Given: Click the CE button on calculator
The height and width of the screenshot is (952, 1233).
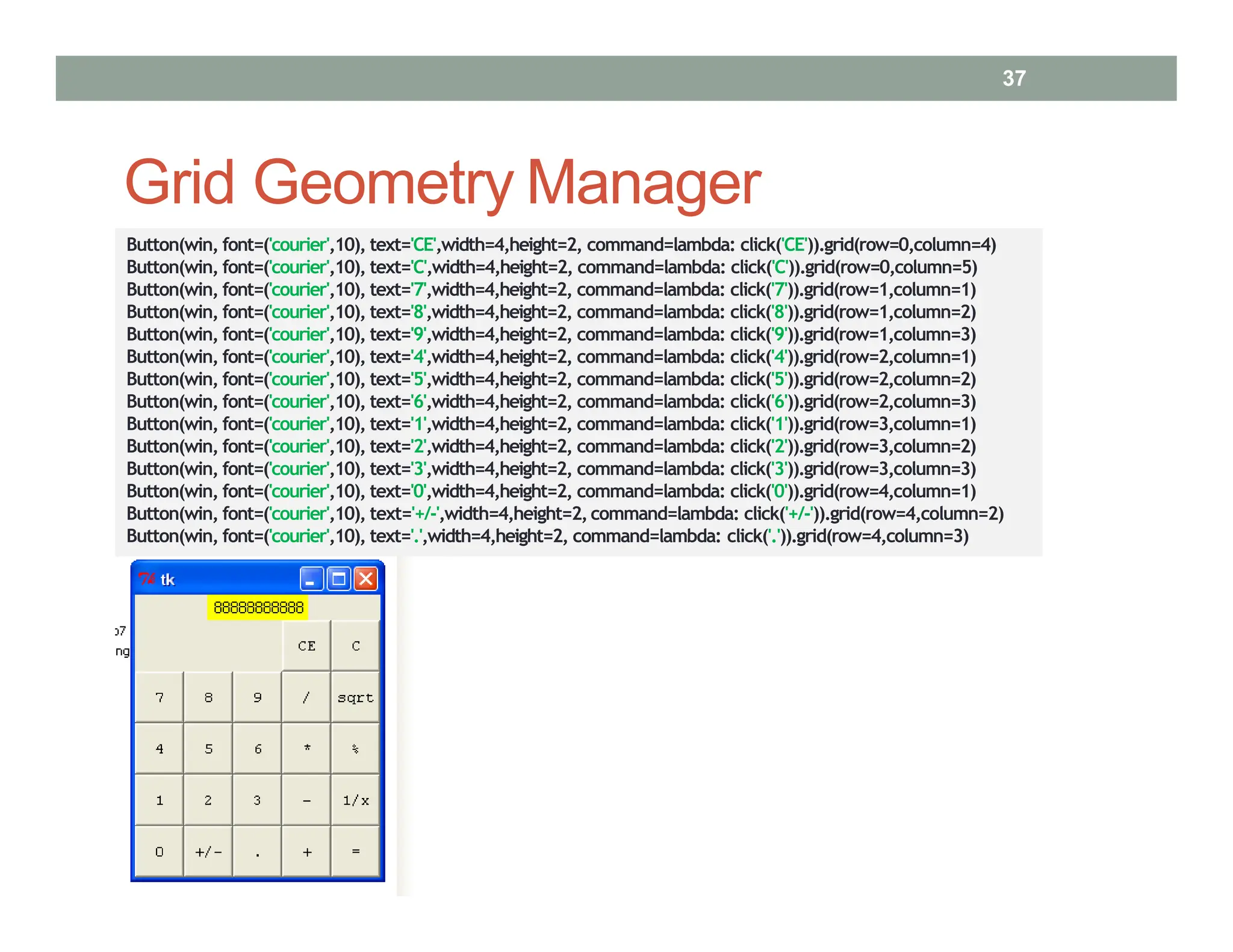Looking at the screenshot, I should [x=306, y=646].
